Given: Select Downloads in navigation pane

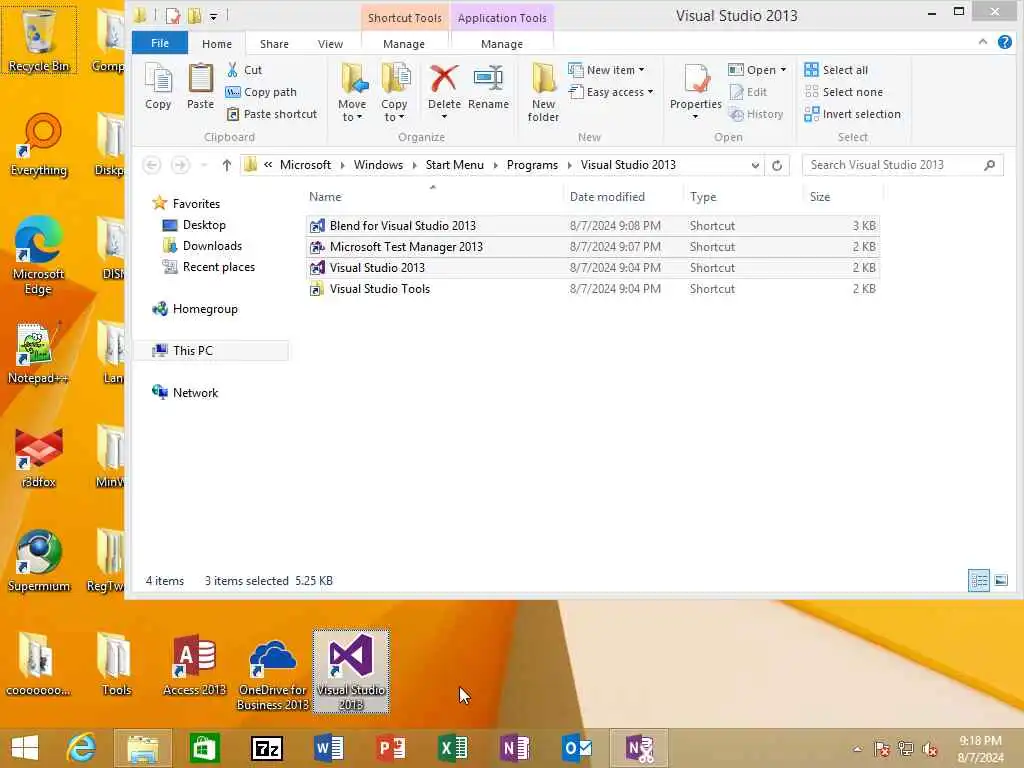Looking at the screenshot, I should coord(212,246).
